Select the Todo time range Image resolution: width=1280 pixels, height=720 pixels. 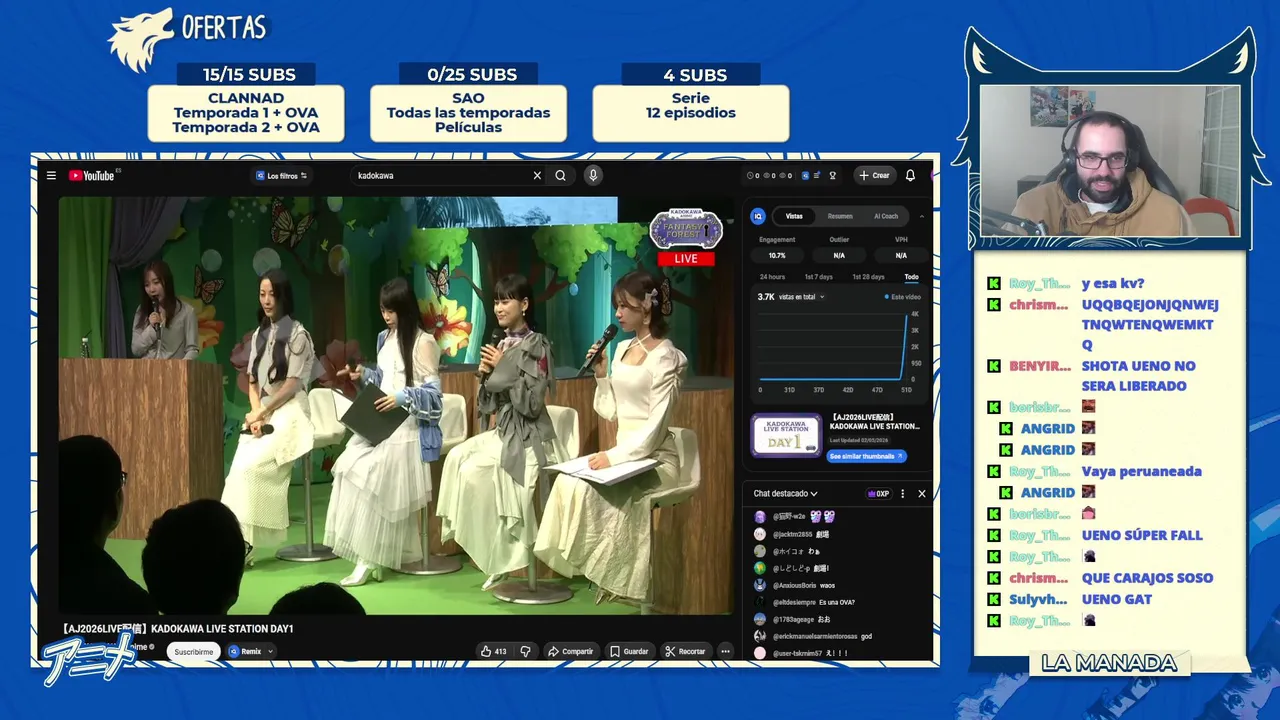click(911, 276)
